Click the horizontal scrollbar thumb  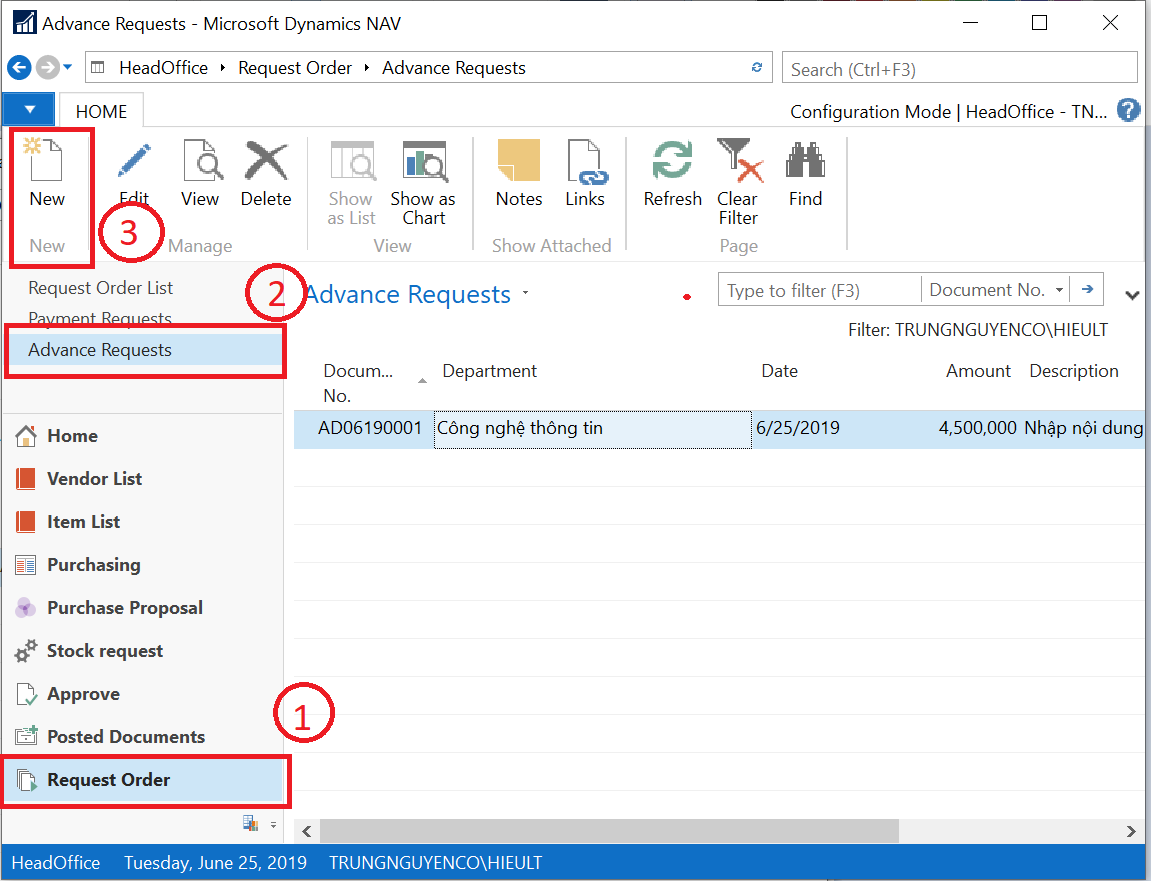609,831
